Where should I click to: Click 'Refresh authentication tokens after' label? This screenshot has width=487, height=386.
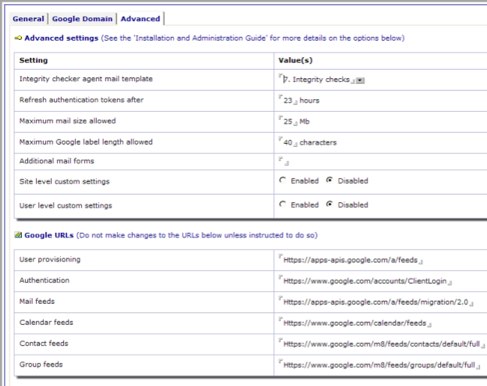tap(81, 100)
